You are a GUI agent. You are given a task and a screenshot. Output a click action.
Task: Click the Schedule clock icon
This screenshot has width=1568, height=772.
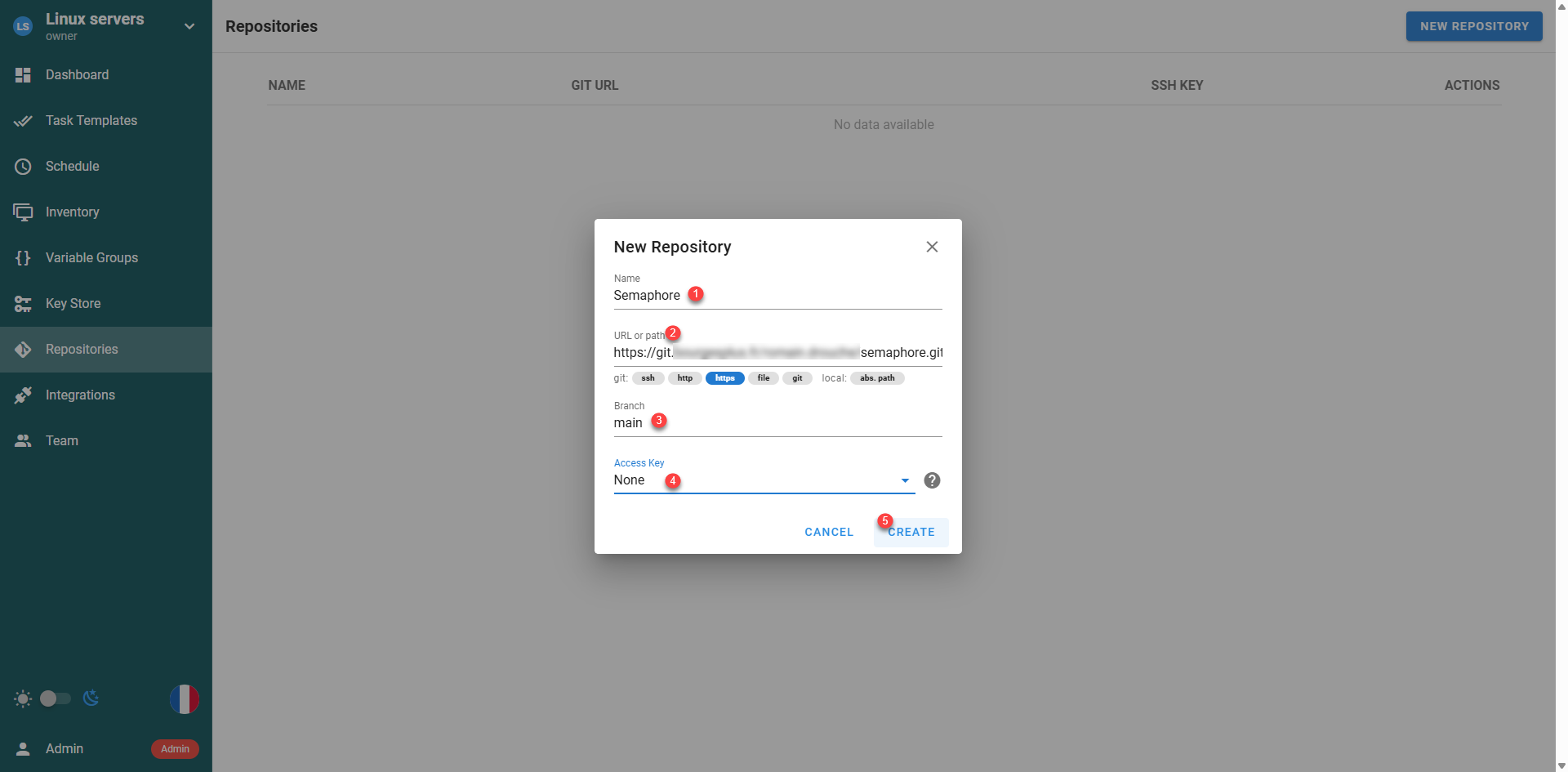point(23,167)
